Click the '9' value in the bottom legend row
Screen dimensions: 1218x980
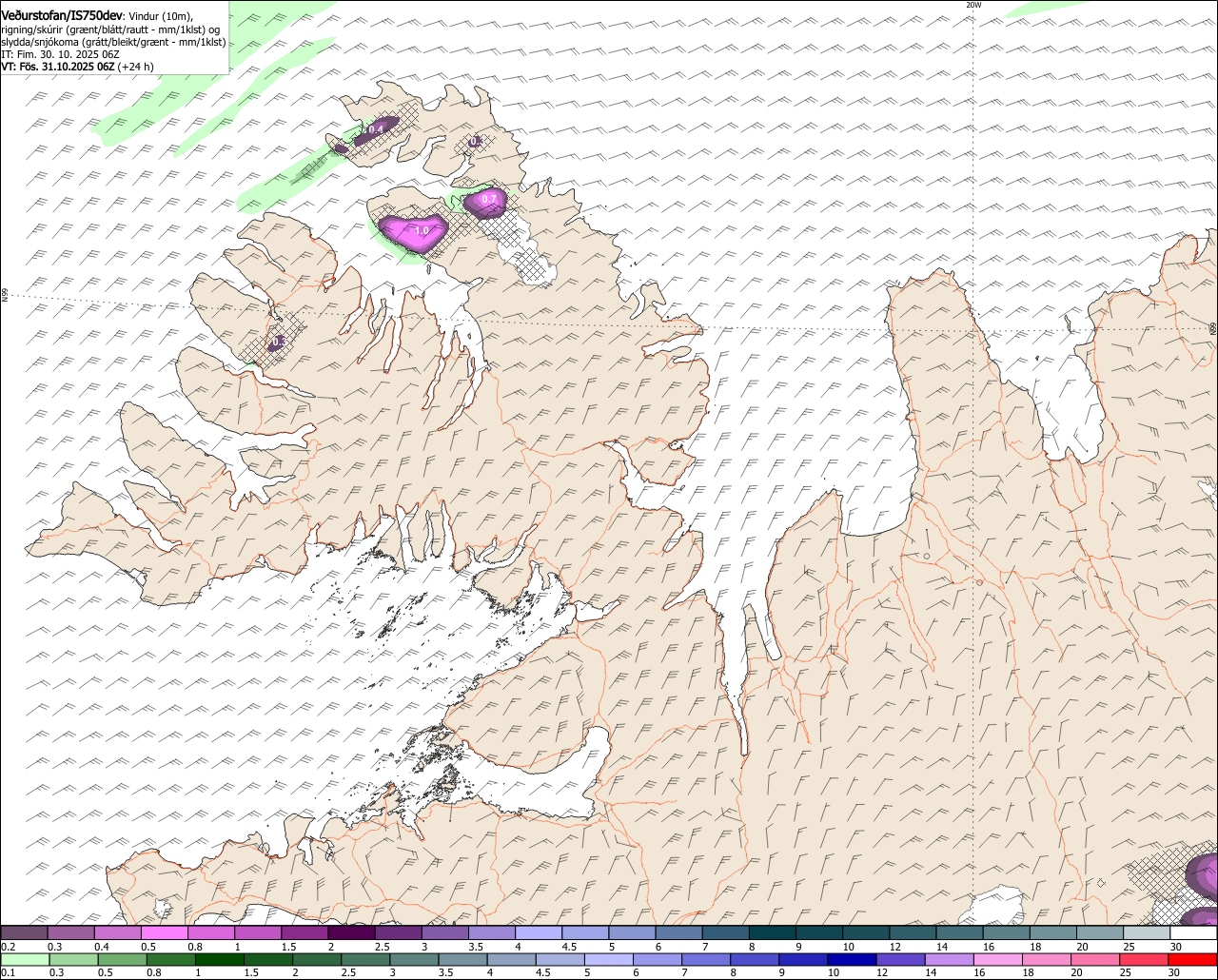click(782, 972)
